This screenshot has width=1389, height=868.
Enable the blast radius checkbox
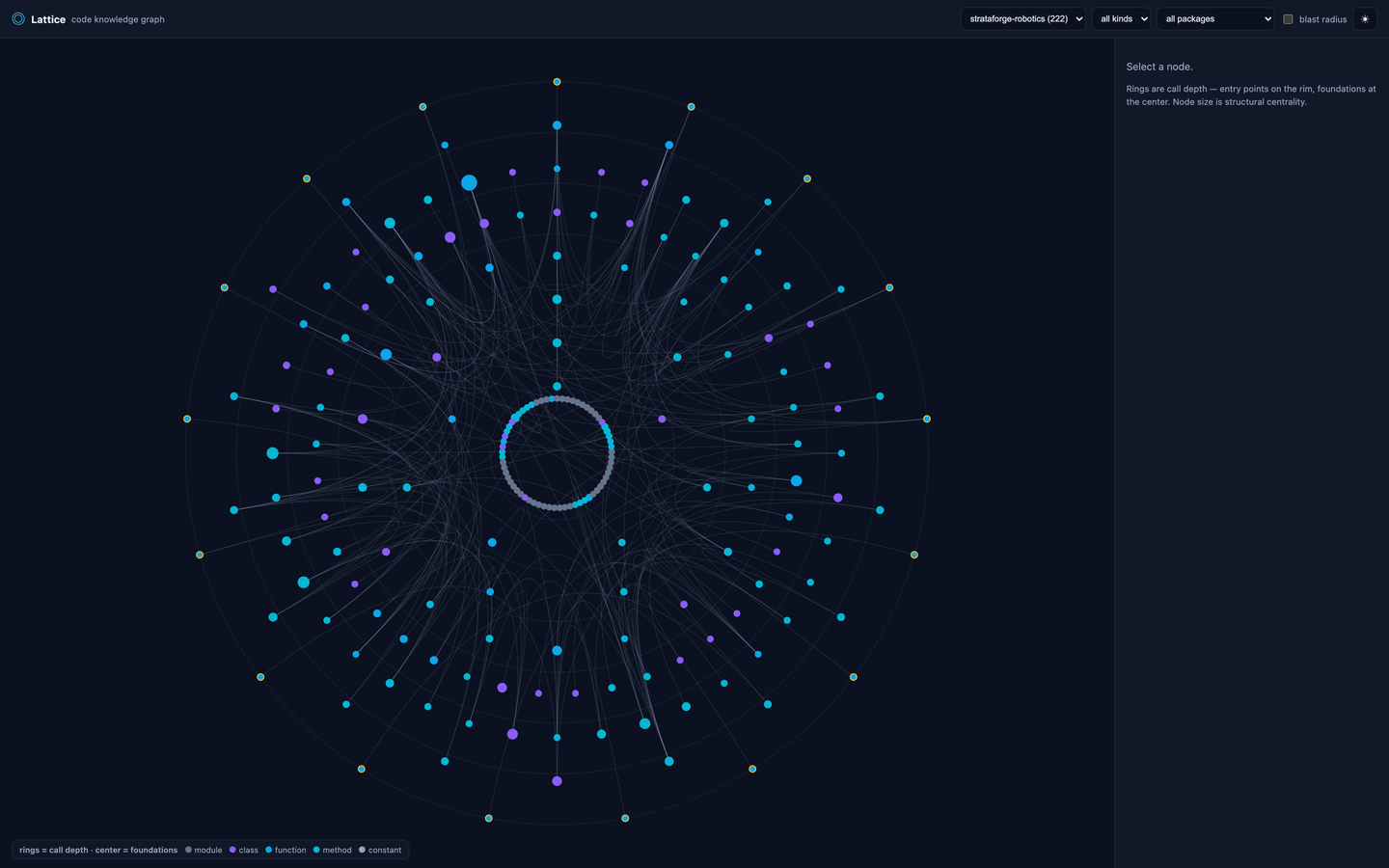[x=1288, y=19]
